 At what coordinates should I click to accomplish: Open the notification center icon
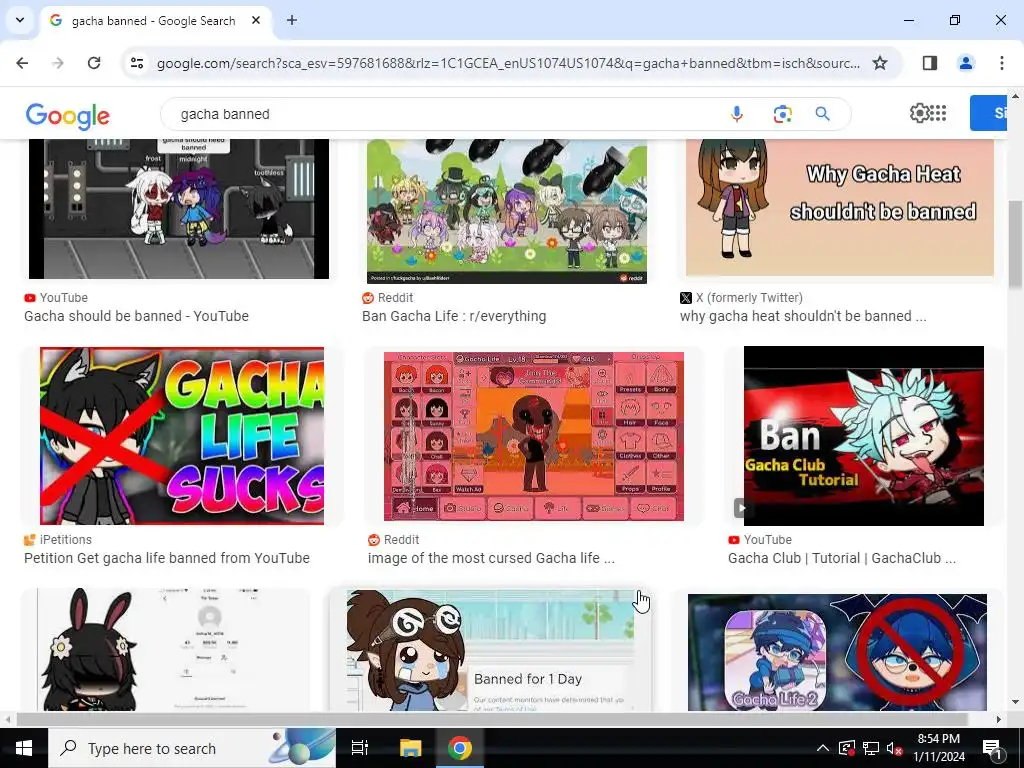(x=991, y=749)
